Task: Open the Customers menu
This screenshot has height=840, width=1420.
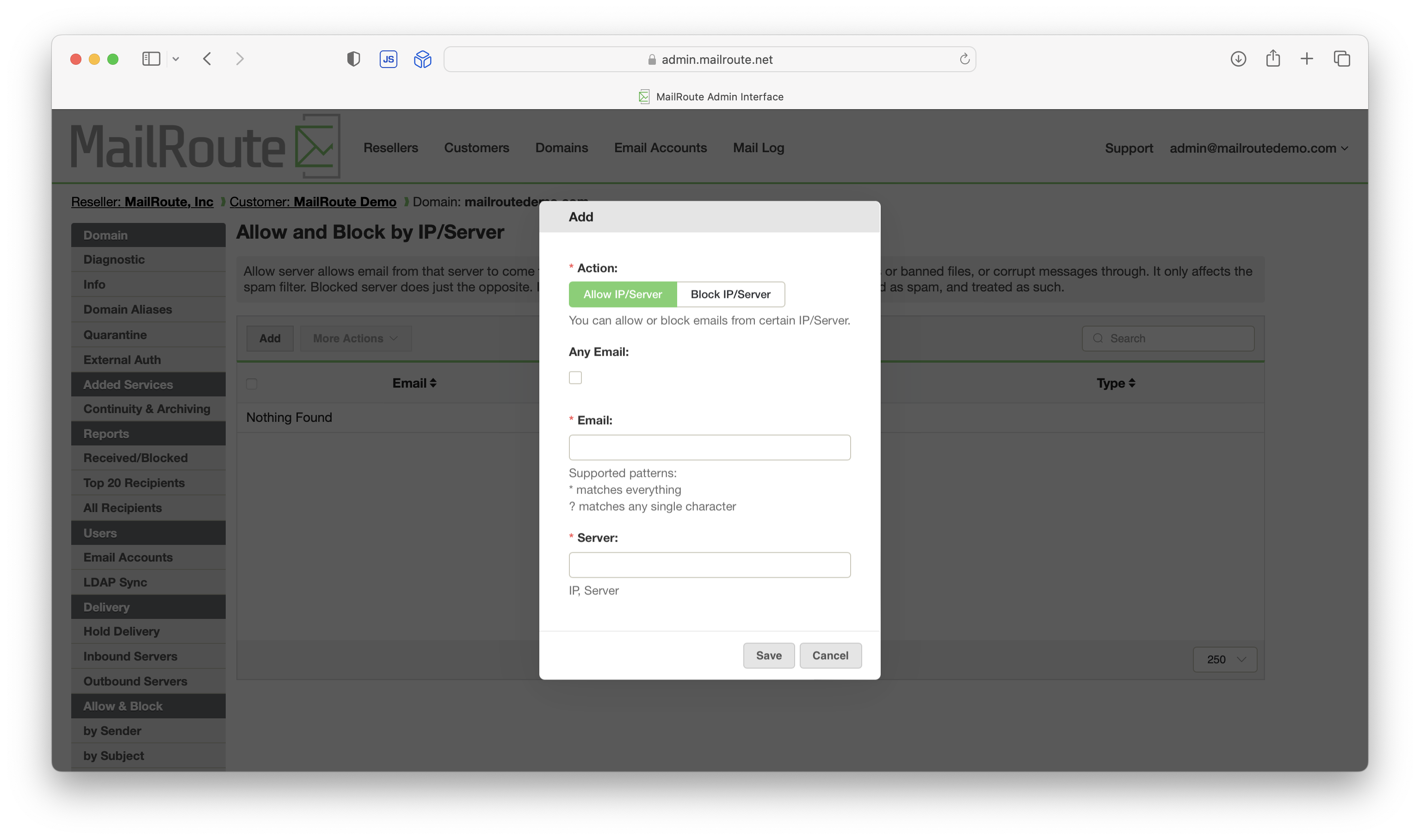Action: (476, 148)
